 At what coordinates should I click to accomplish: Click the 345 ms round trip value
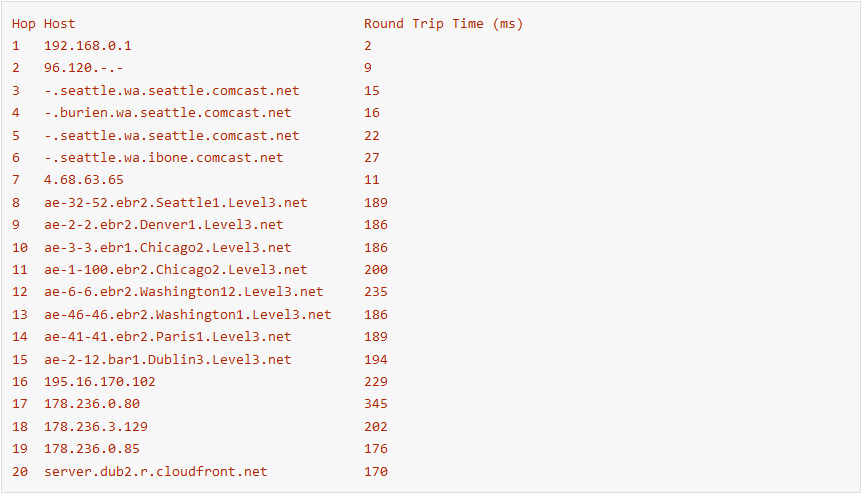click(376, 404)
